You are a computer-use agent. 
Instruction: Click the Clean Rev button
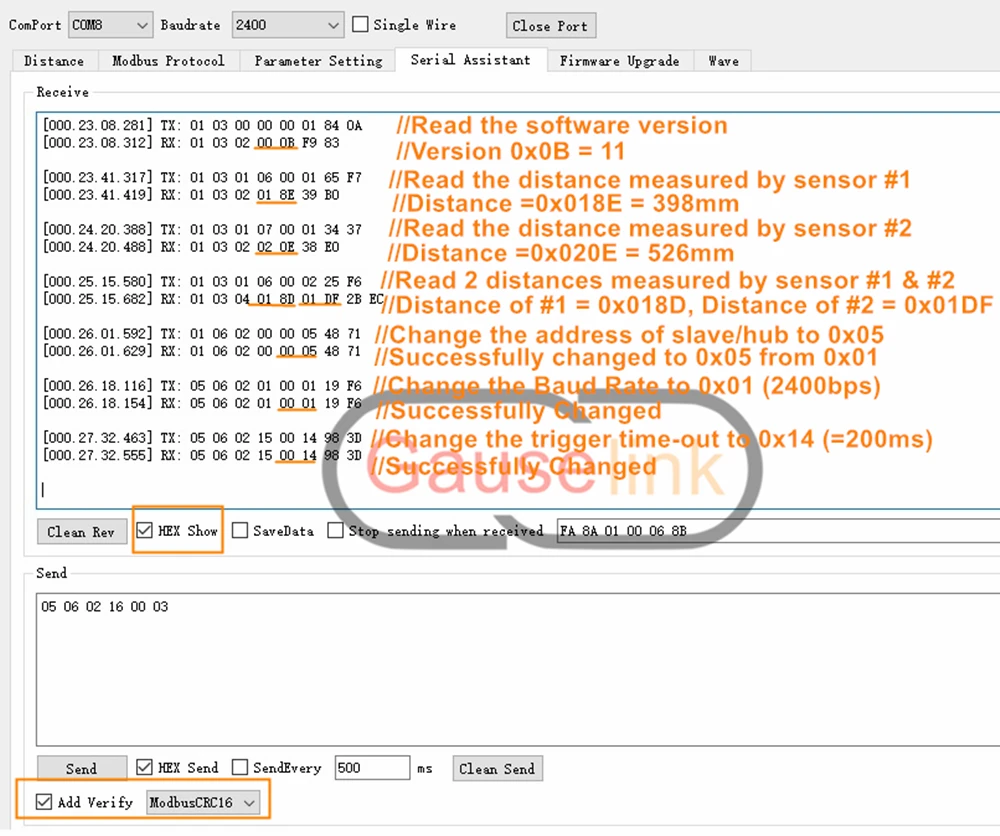[x=81, y=531]
